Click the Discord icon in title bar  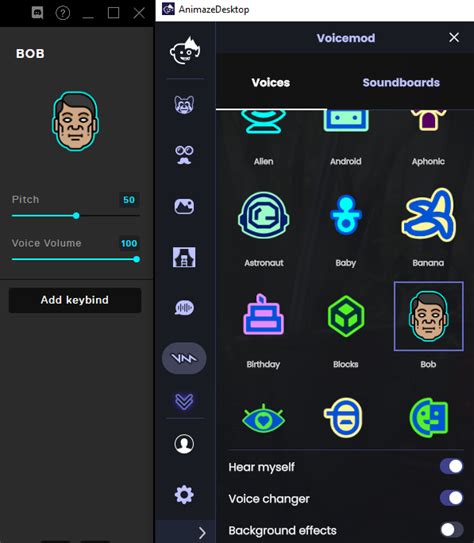click(x=37, y=13)
